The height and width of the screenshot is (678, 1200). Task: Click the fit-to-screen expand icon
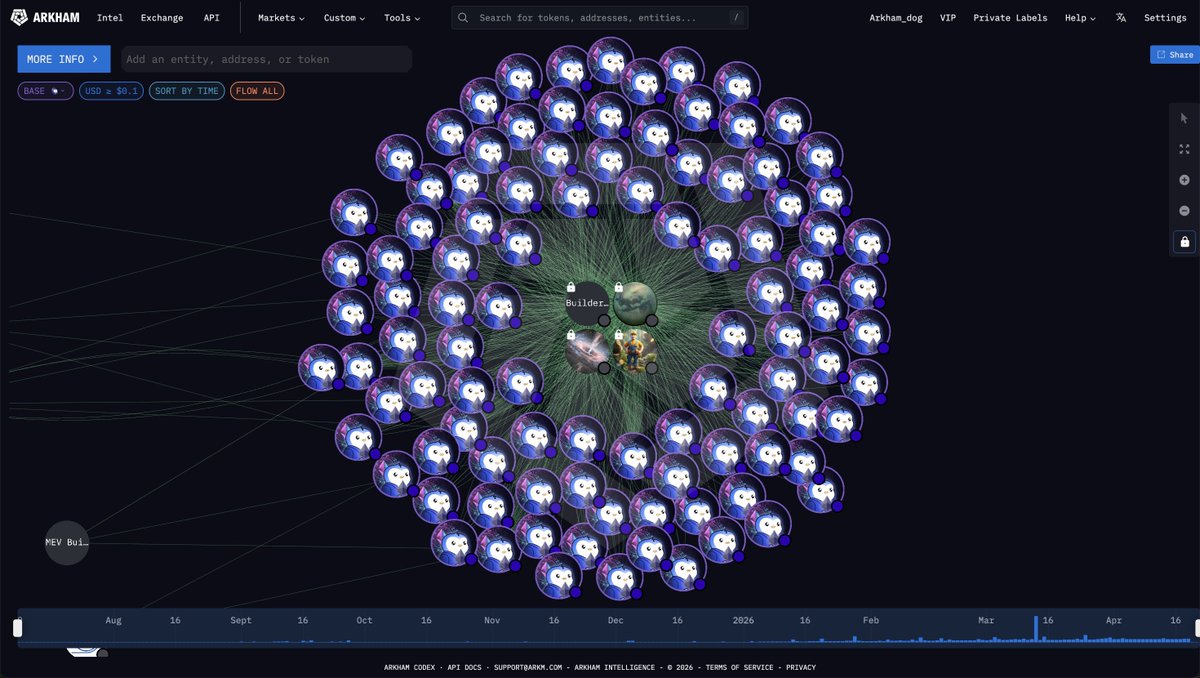tap(1184, 149)
